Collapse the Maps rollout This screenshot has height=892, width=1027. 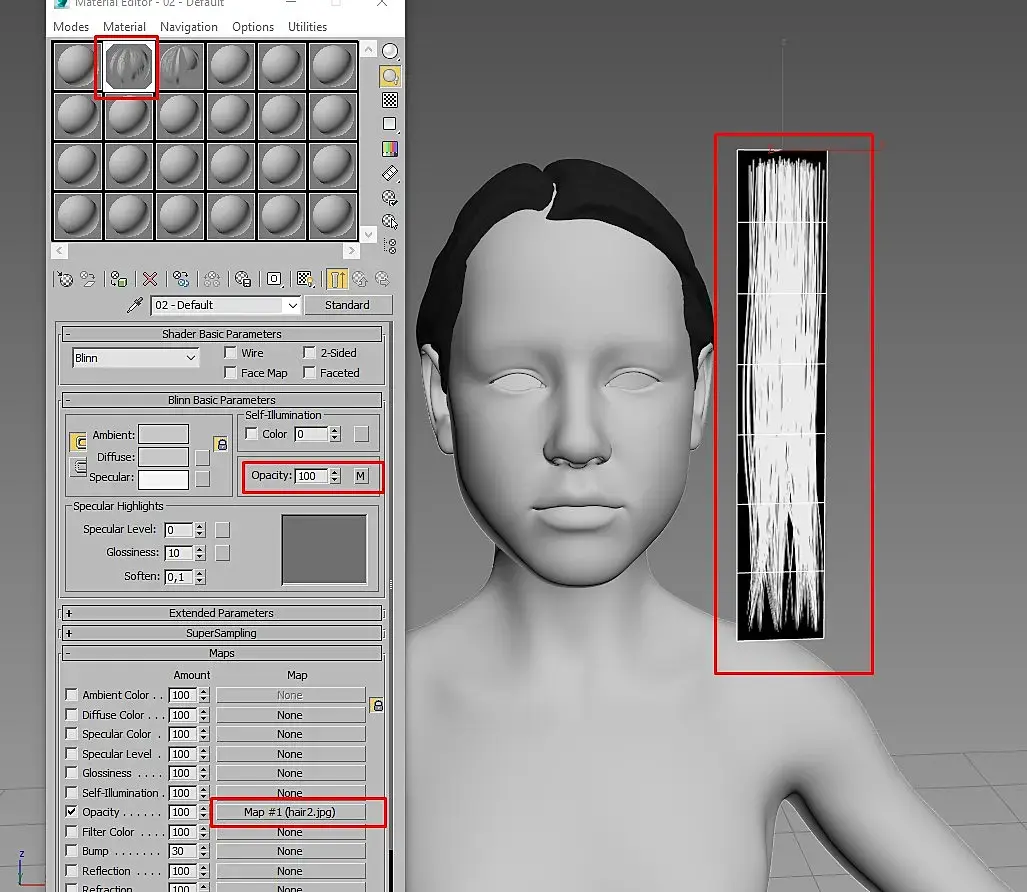(x=221, y=653)
